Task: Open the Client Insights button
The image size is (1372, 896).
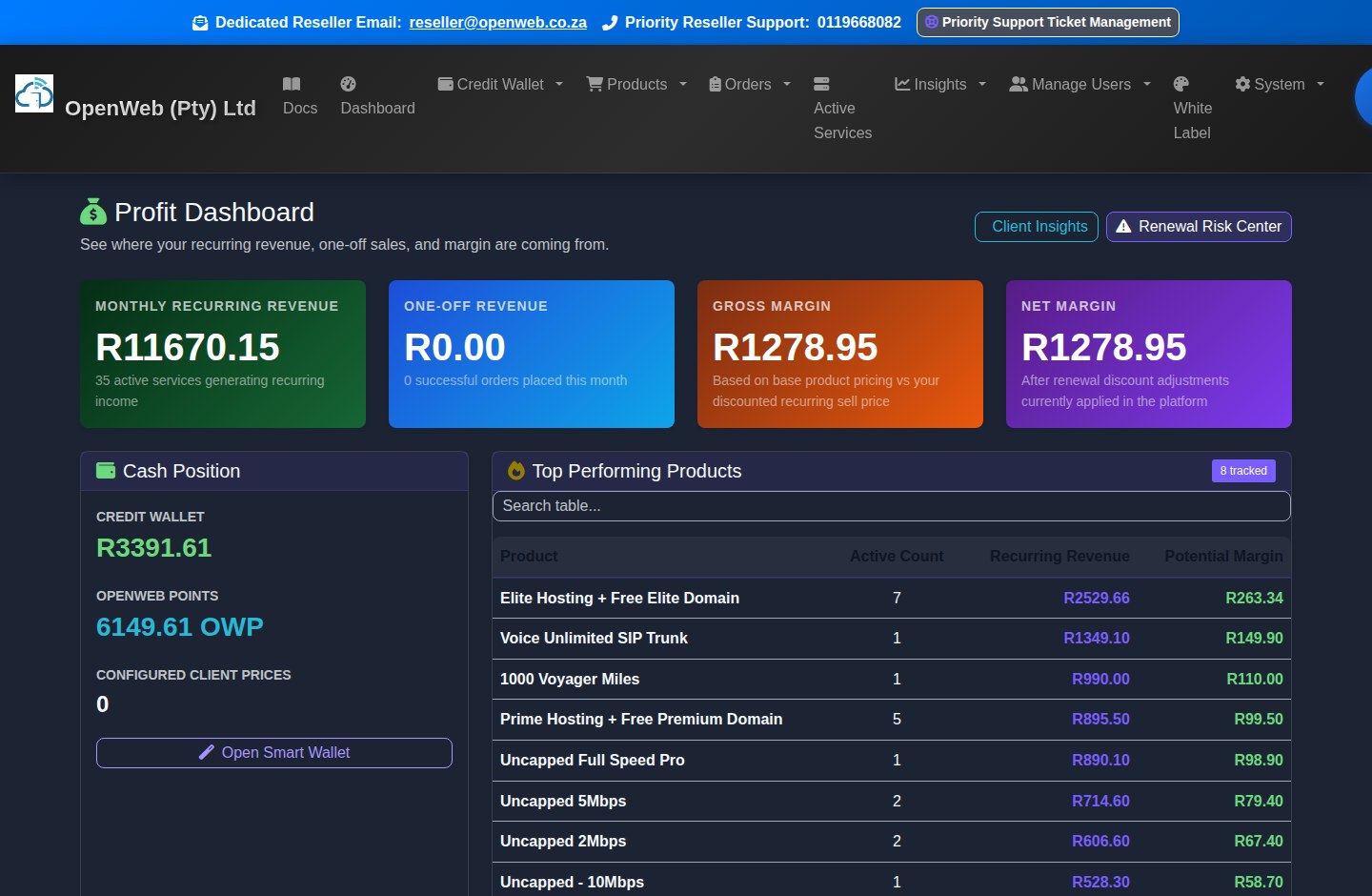Action: click(x=1037, y=227)
